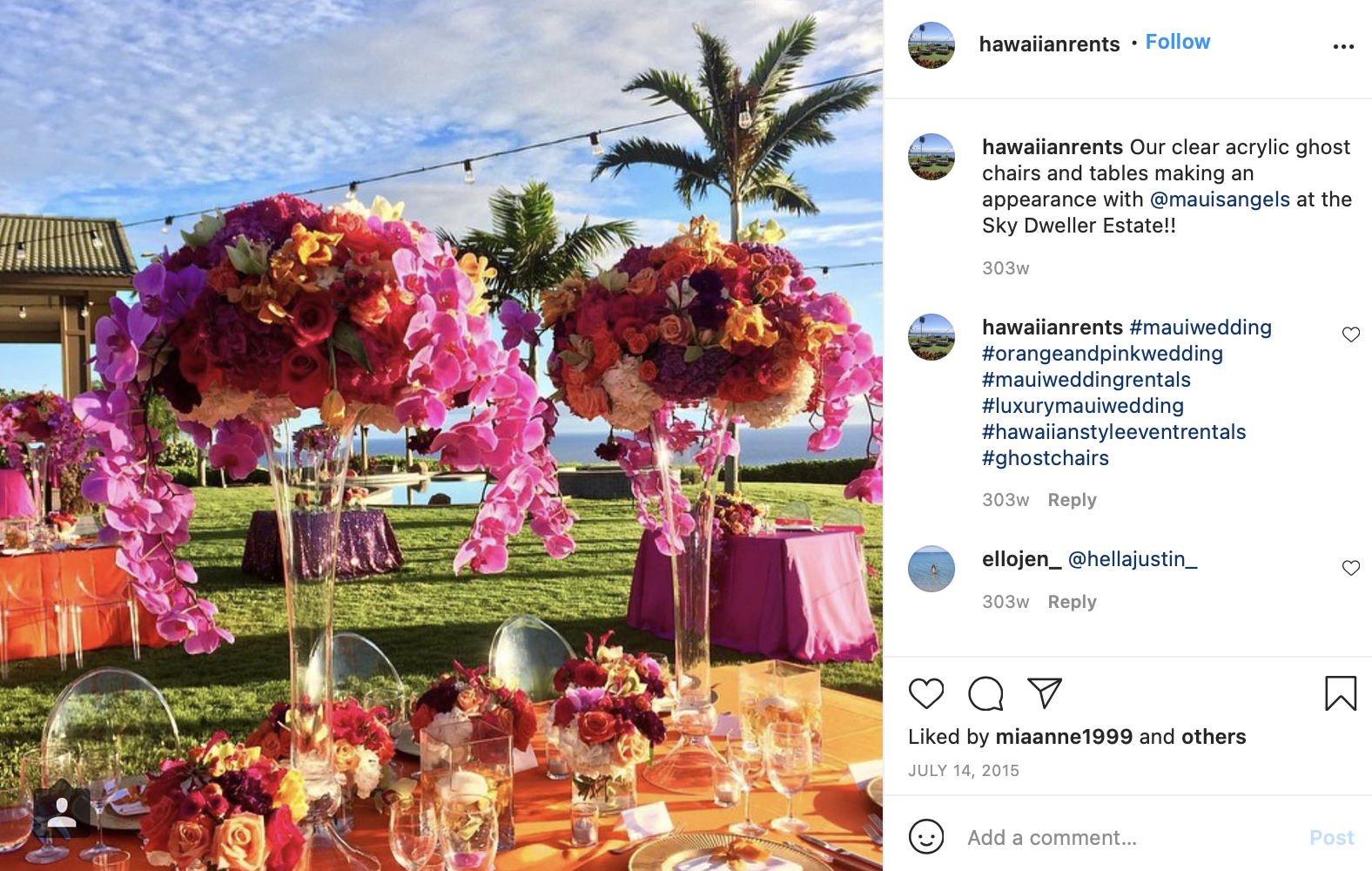Reply to the ellojen_ comment
This screenshot has width=1372, height=871.
[x=1072, y=602]
